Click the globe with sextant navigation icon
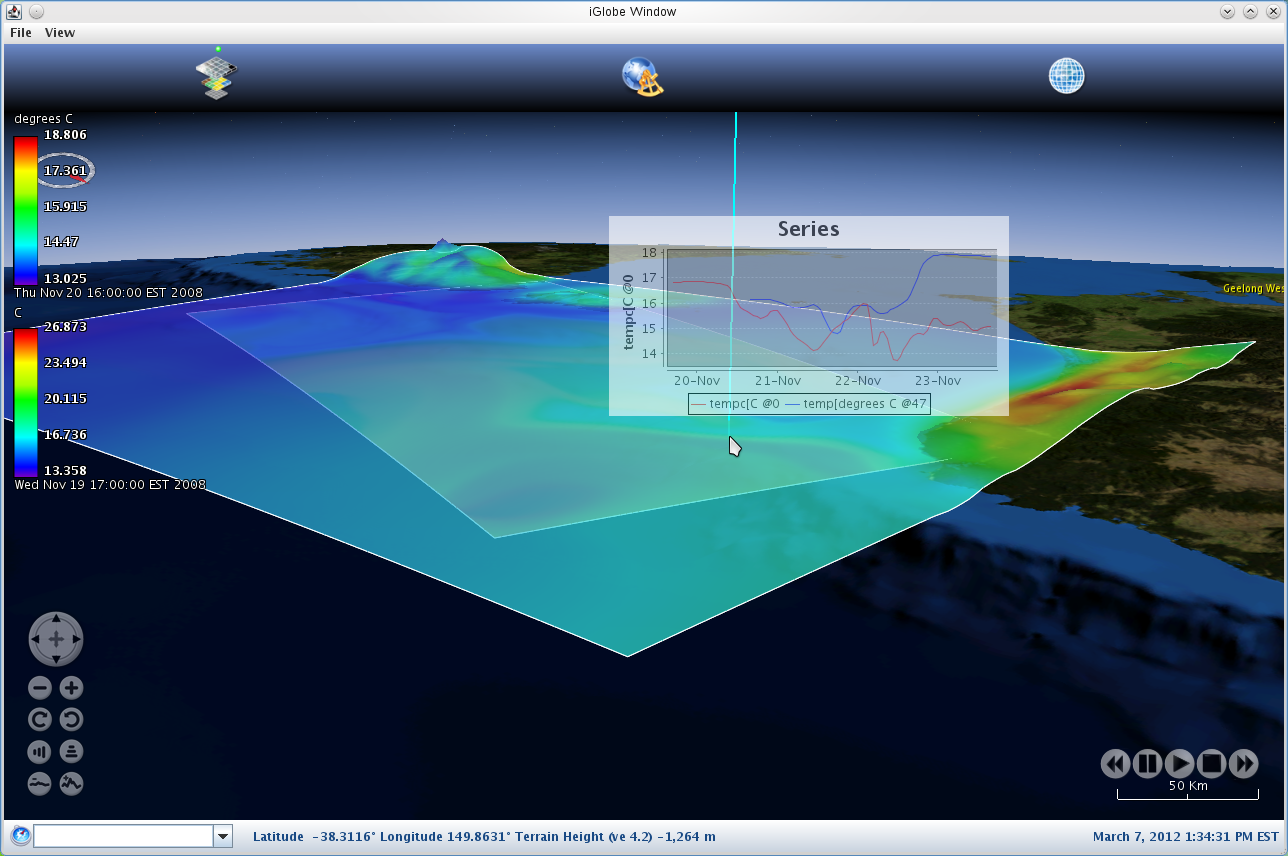This screenshot has width=1288, height=856. [x=642, y=76]
